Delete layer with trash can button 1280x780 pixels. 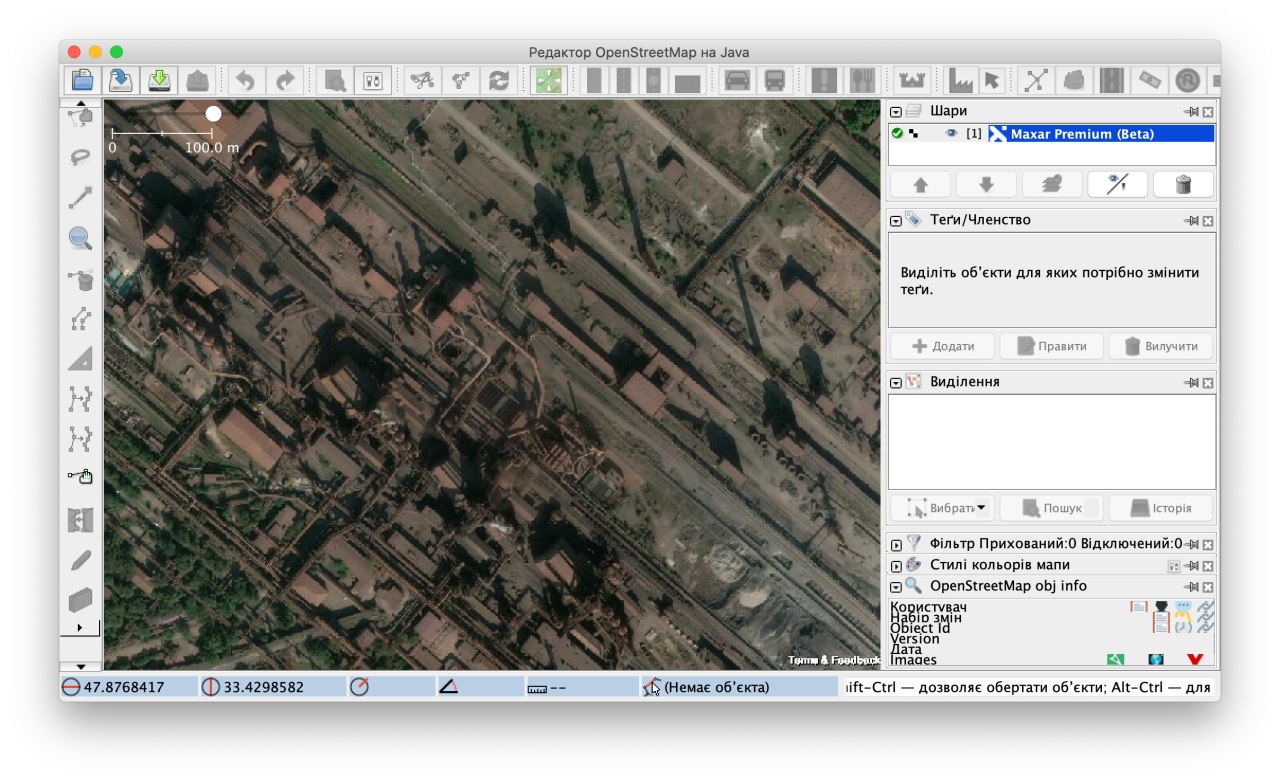pos(1183,184)
